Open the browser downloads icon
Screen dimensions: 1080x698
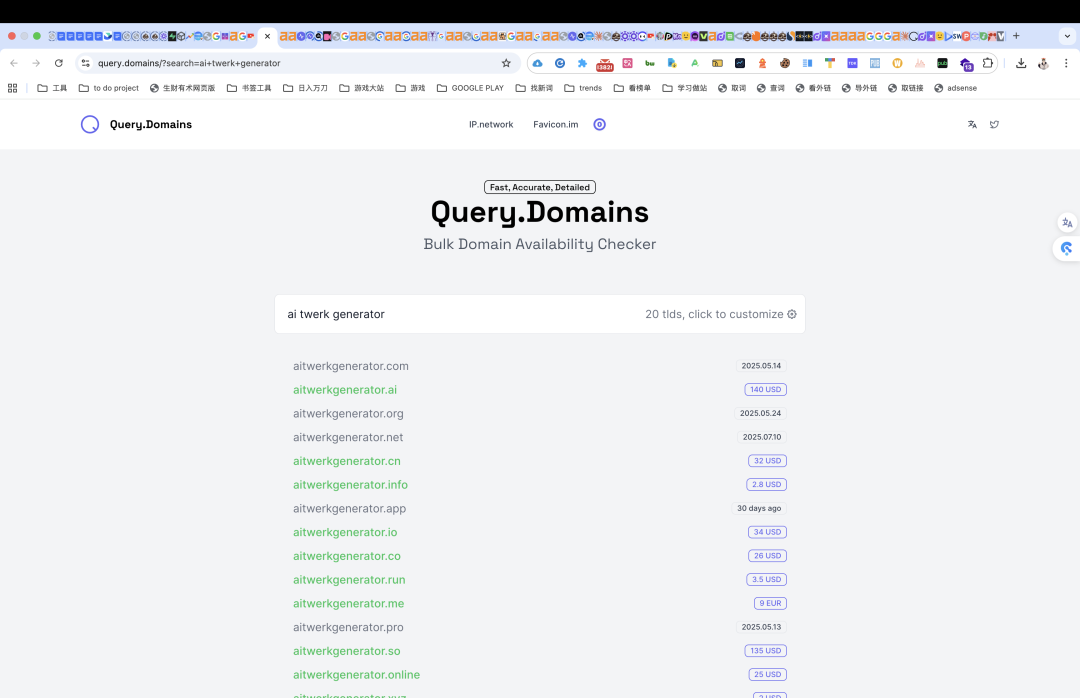(x=1021, y=63)
